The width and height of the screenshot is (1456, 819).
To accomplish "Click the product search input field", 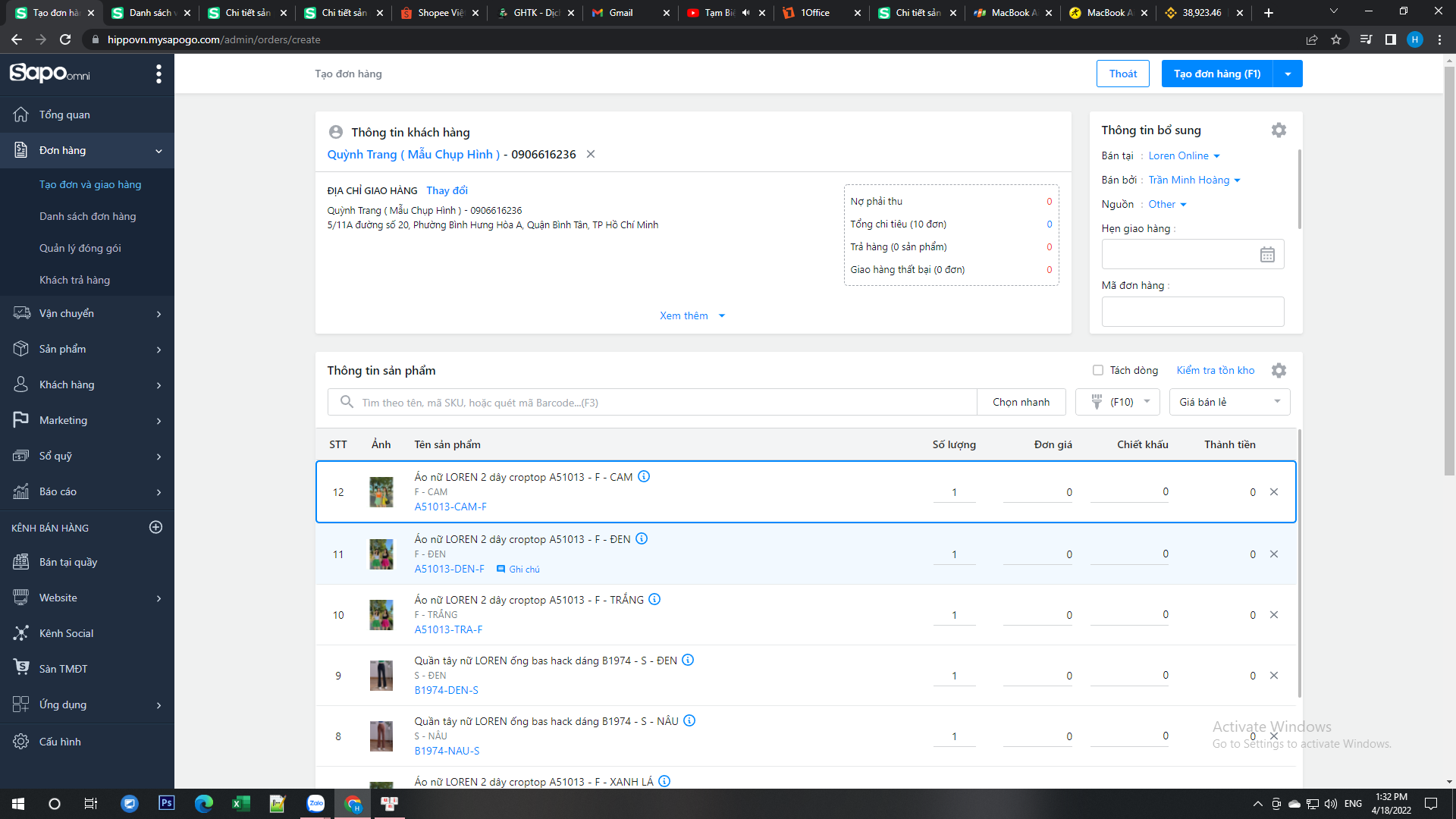I will [652, 403].
